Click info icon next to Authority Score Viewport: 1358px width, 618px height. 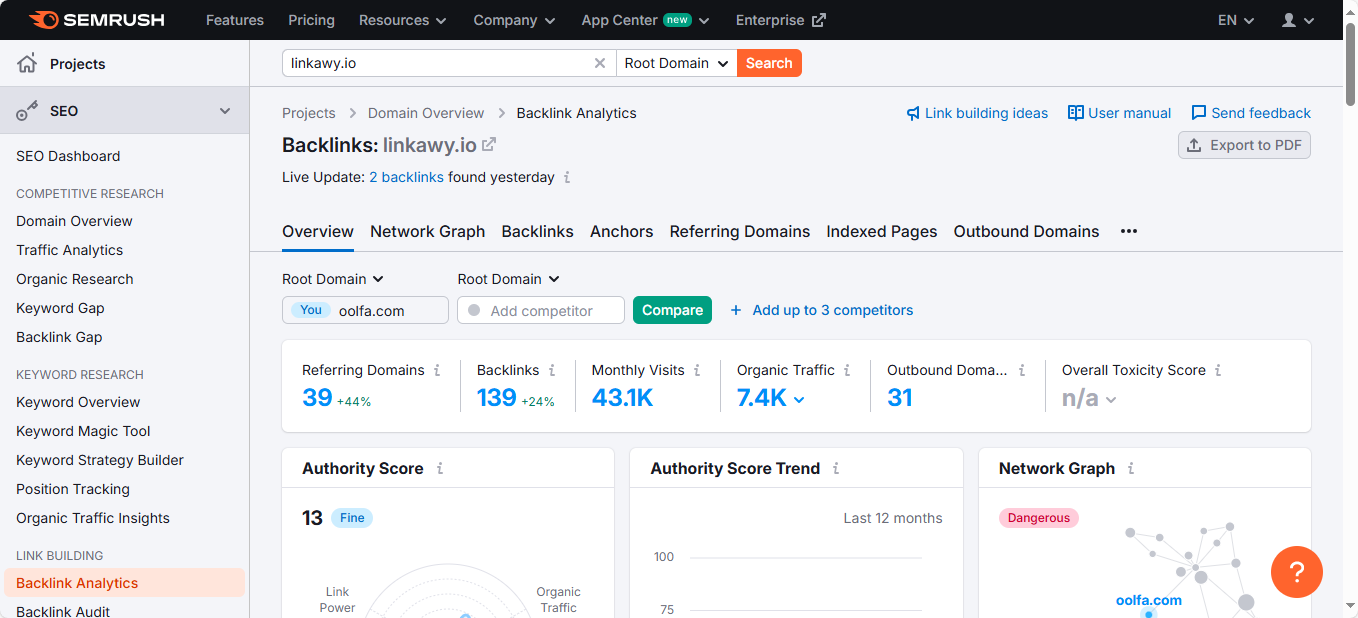pyautogui.click(x=440, y=468)
